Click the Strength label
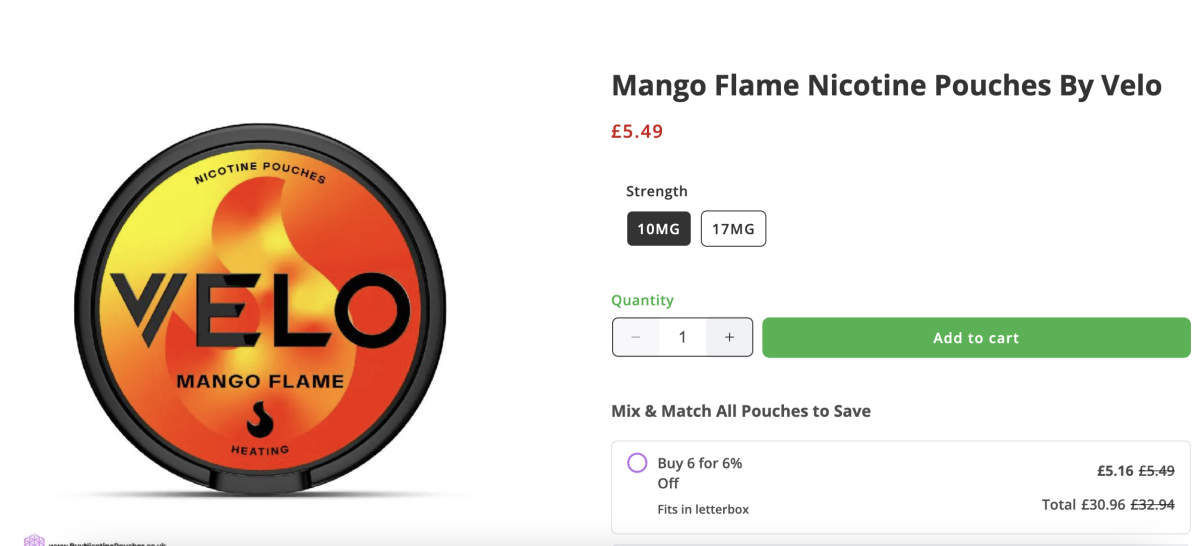The height and width of the screenshot is (546, 1200). [x=657, y=191]
